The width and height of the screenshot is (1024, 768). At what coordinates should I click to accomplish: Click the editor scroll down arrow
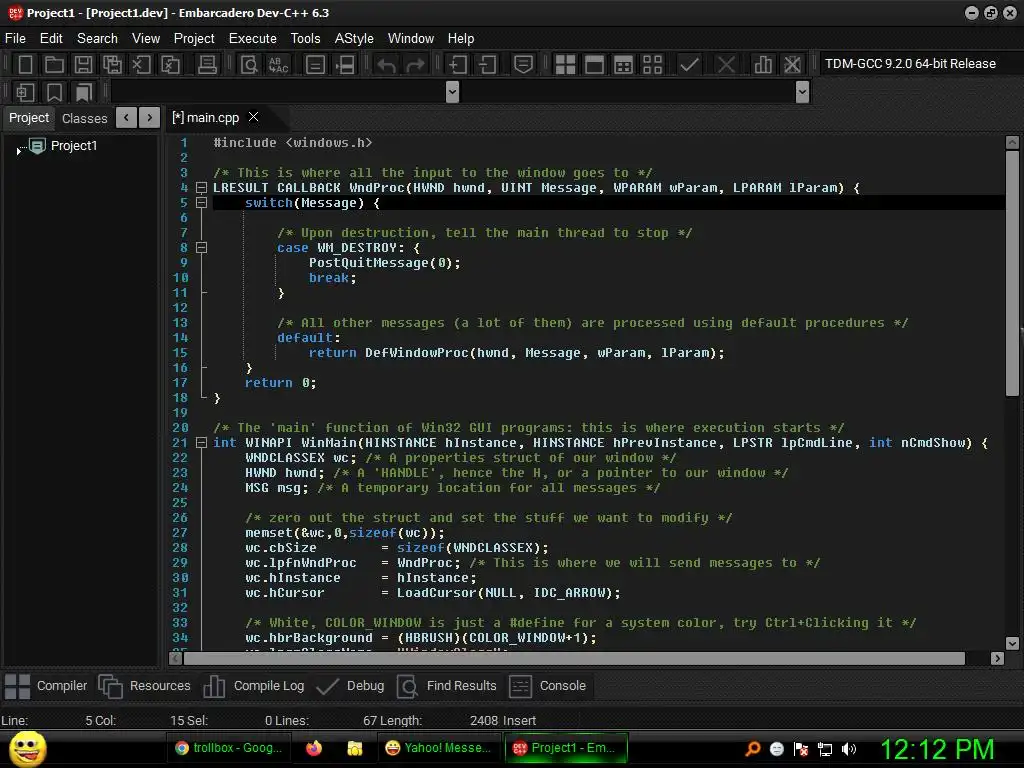tap(1012, 643)
